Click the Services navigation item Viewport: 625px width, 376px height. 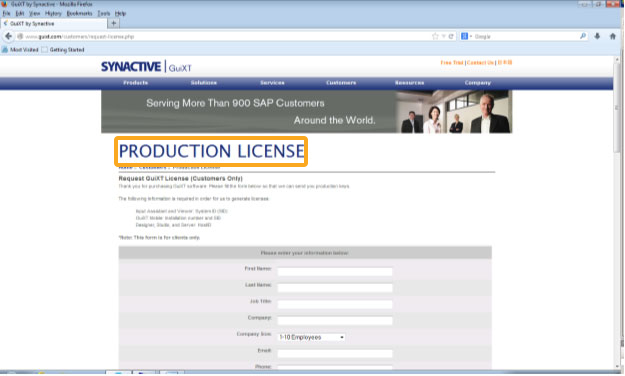pos(272,83)
